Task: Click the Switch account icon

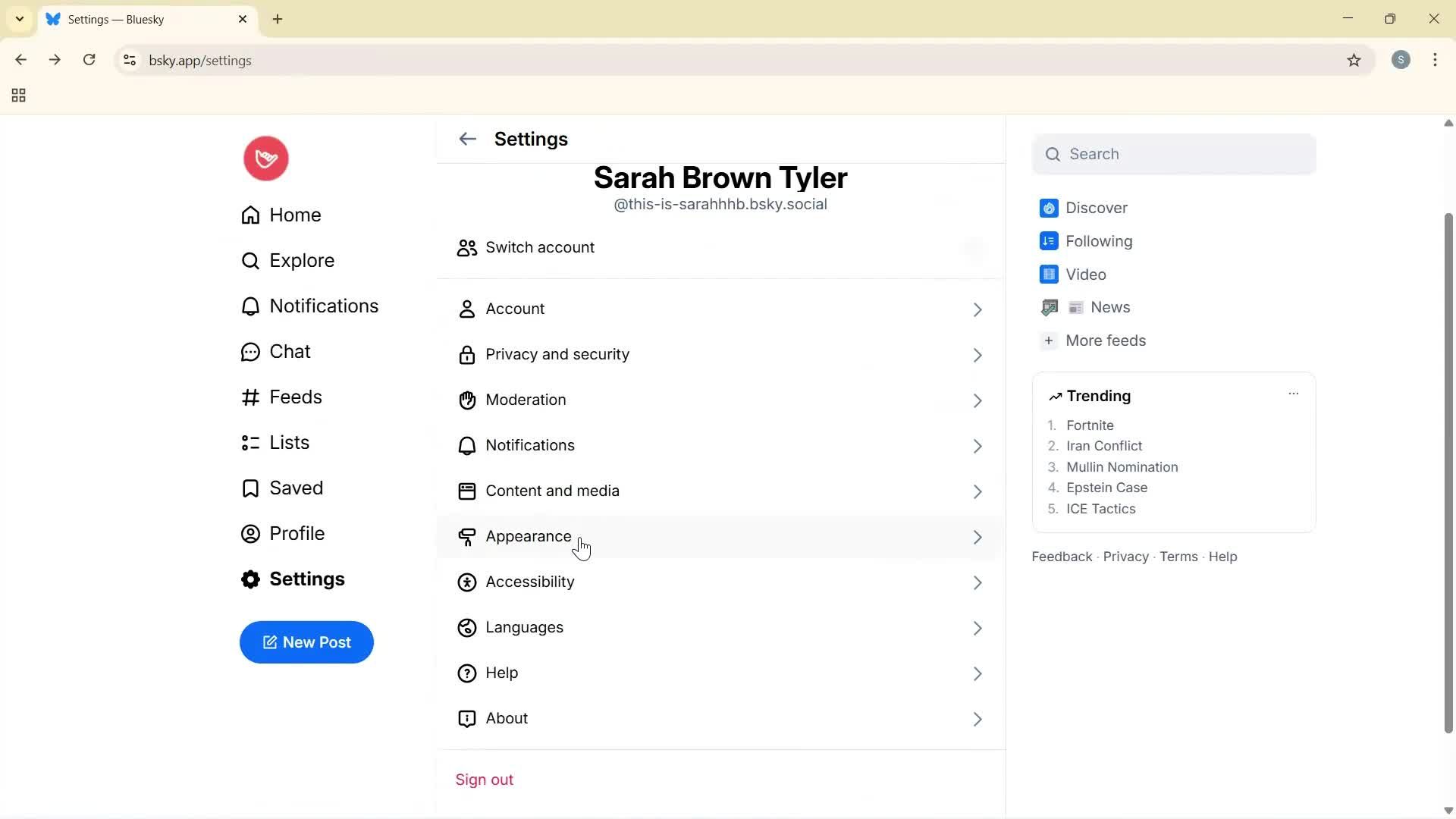Action: 466,247
